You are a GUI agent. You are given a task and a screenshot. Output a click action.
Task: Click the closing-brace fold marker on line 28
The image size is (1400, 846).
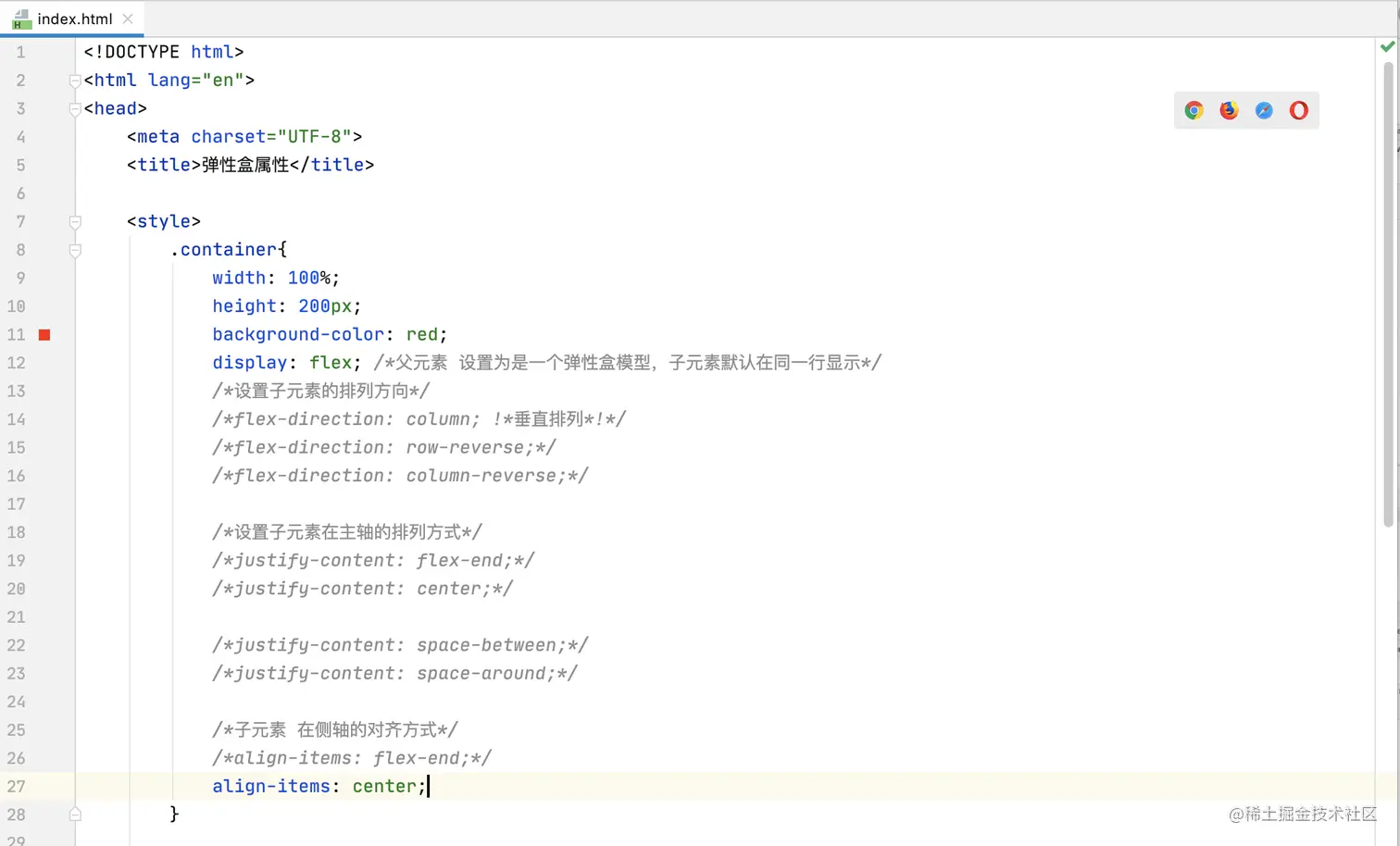75,815
